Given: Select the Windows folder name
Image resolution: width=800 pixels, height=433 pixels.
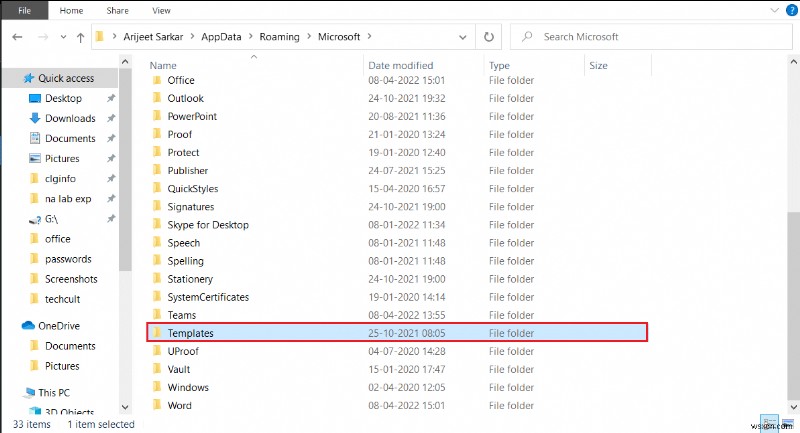Looking at the screenshot, I should pos(188,388).
